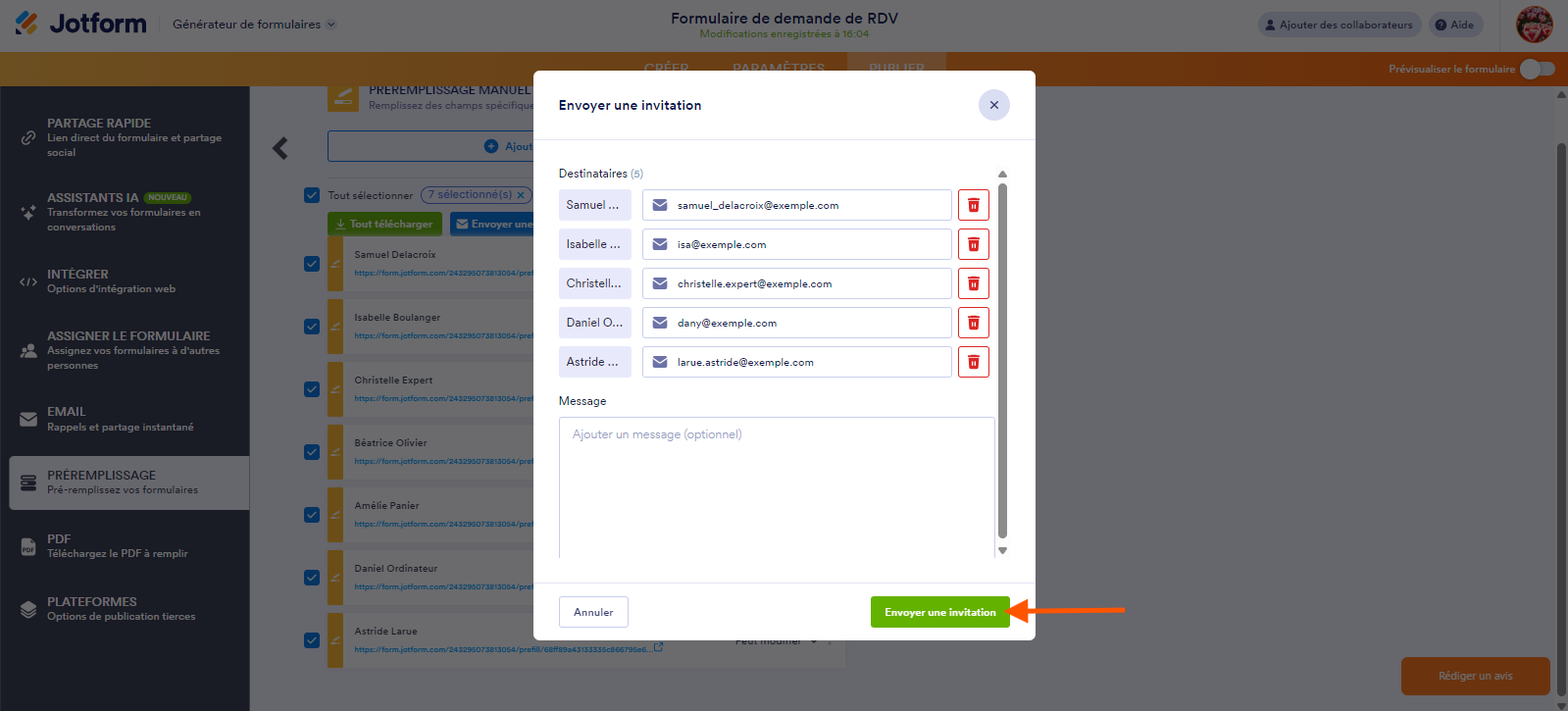This screenshot has width=1568, height=711.
Task: Toggle Prévisualiser le formulaire switch
Action: pyautogui.click(x=1537, y=69)
